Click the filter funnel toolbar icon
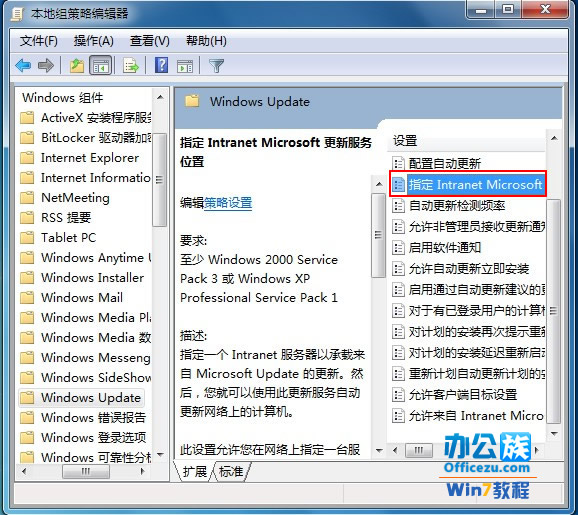 tap(216, 66)
